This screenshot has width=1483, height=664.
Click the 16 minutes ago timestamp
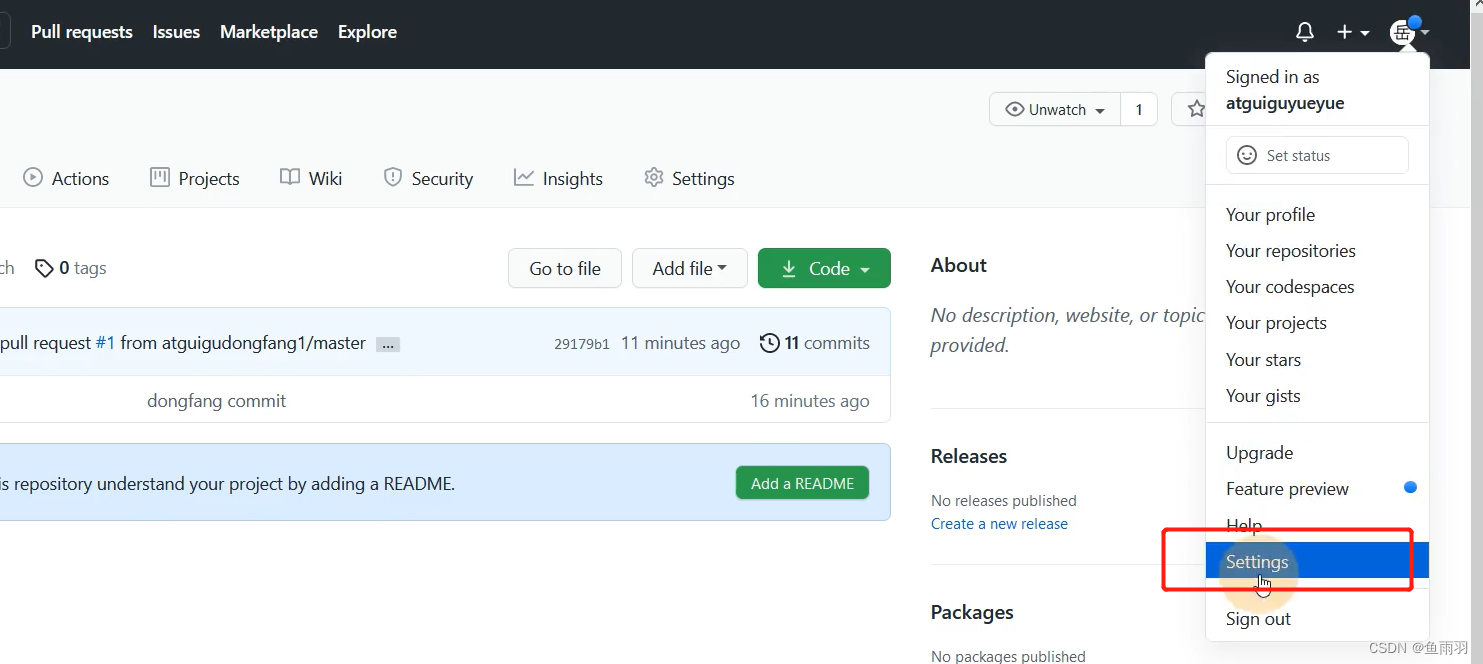click(810, 401)
